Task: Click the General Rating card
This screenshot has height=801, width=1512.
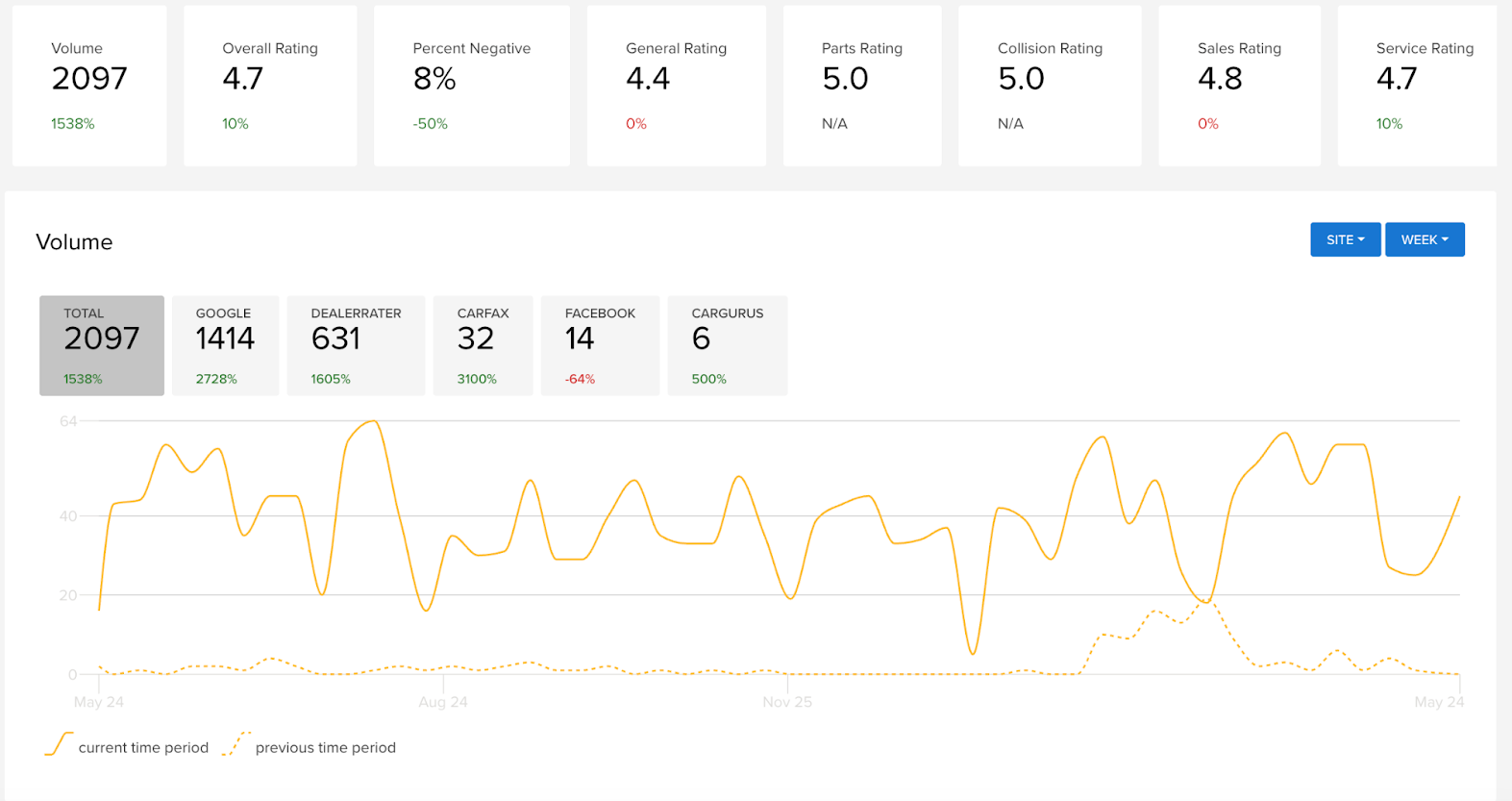Action: 676,86
